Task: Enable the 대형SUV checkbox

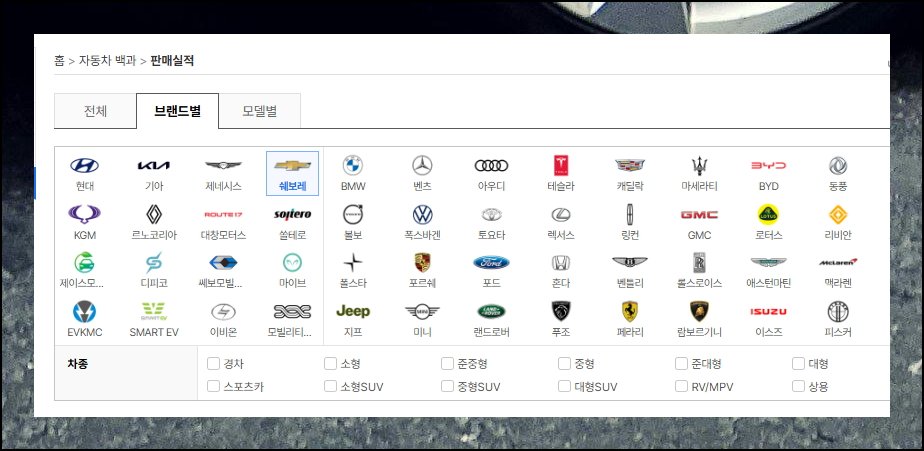Action: click(564, 386)
